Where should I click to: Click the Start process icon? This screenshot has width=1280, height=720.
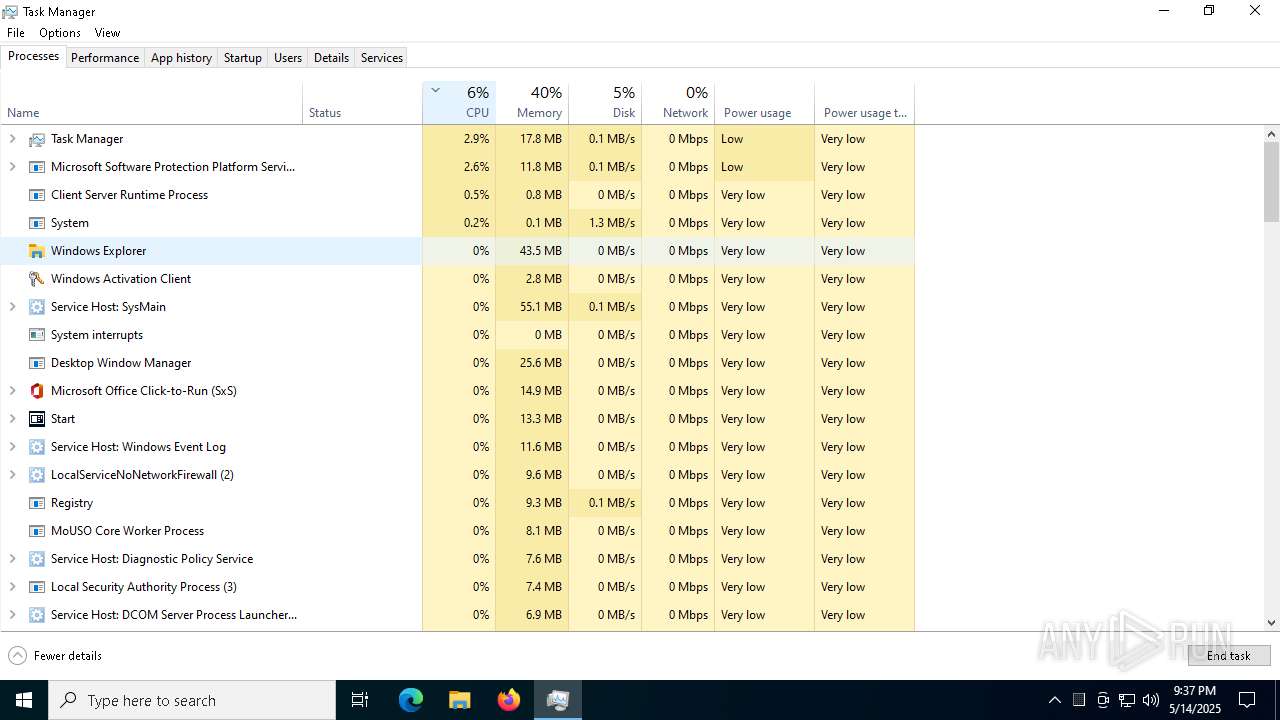point(37,419)
